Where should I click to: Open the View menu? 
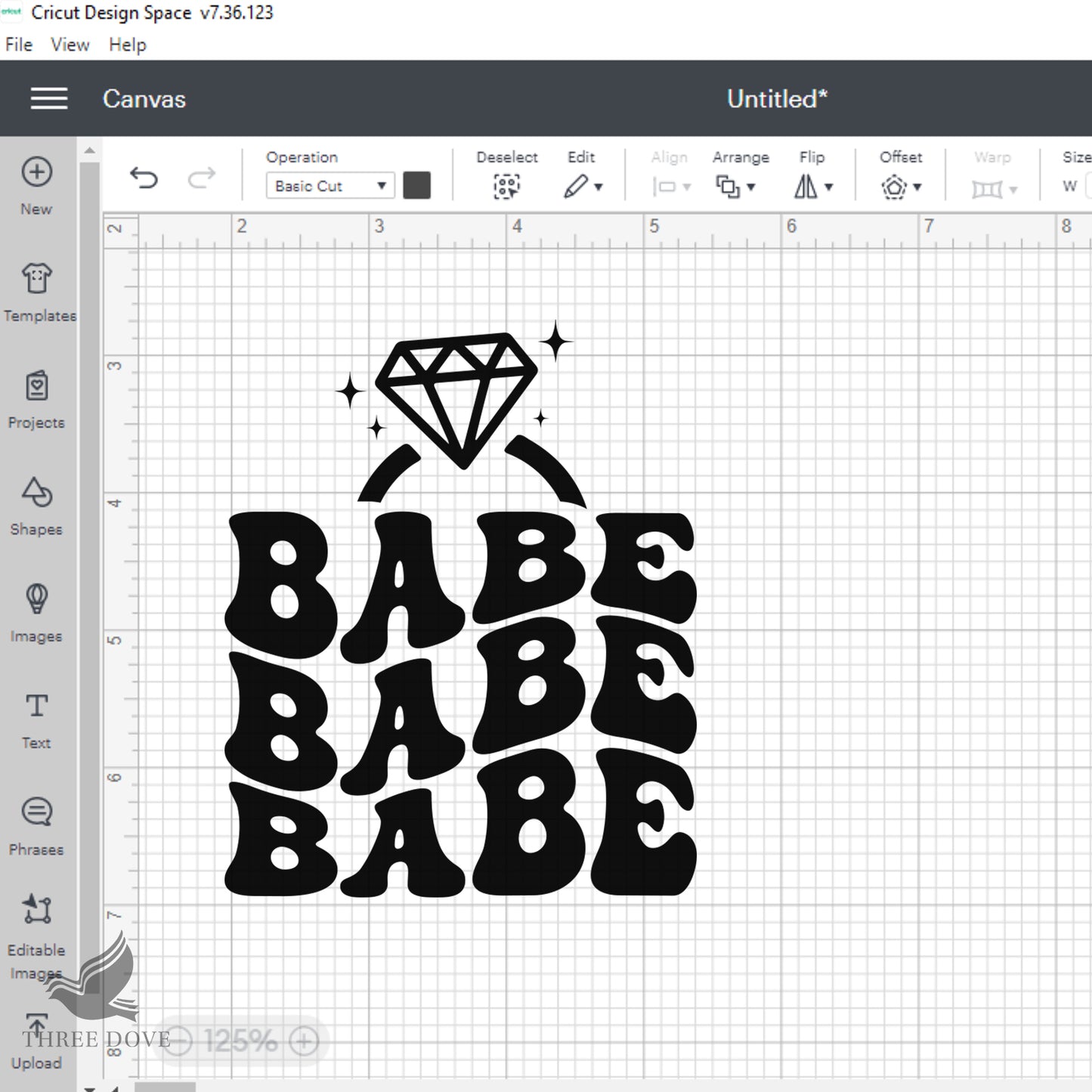[x=70, y=45]
